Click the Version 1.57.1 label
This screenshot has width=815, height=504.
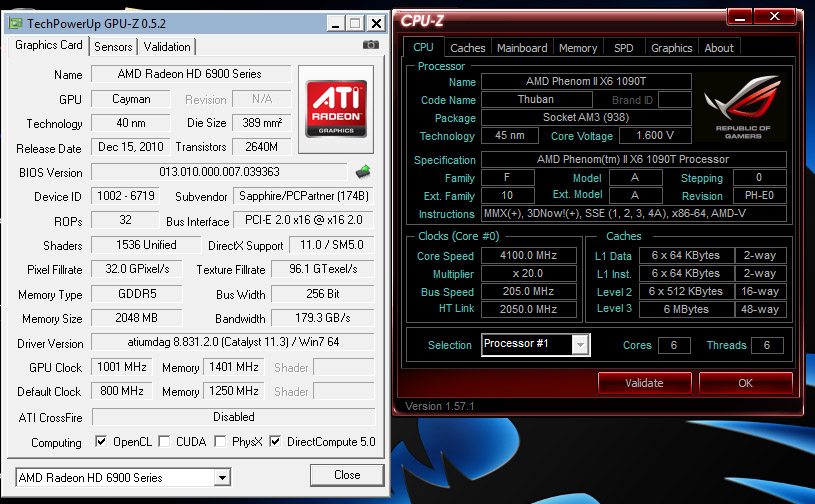pos(440,406)
